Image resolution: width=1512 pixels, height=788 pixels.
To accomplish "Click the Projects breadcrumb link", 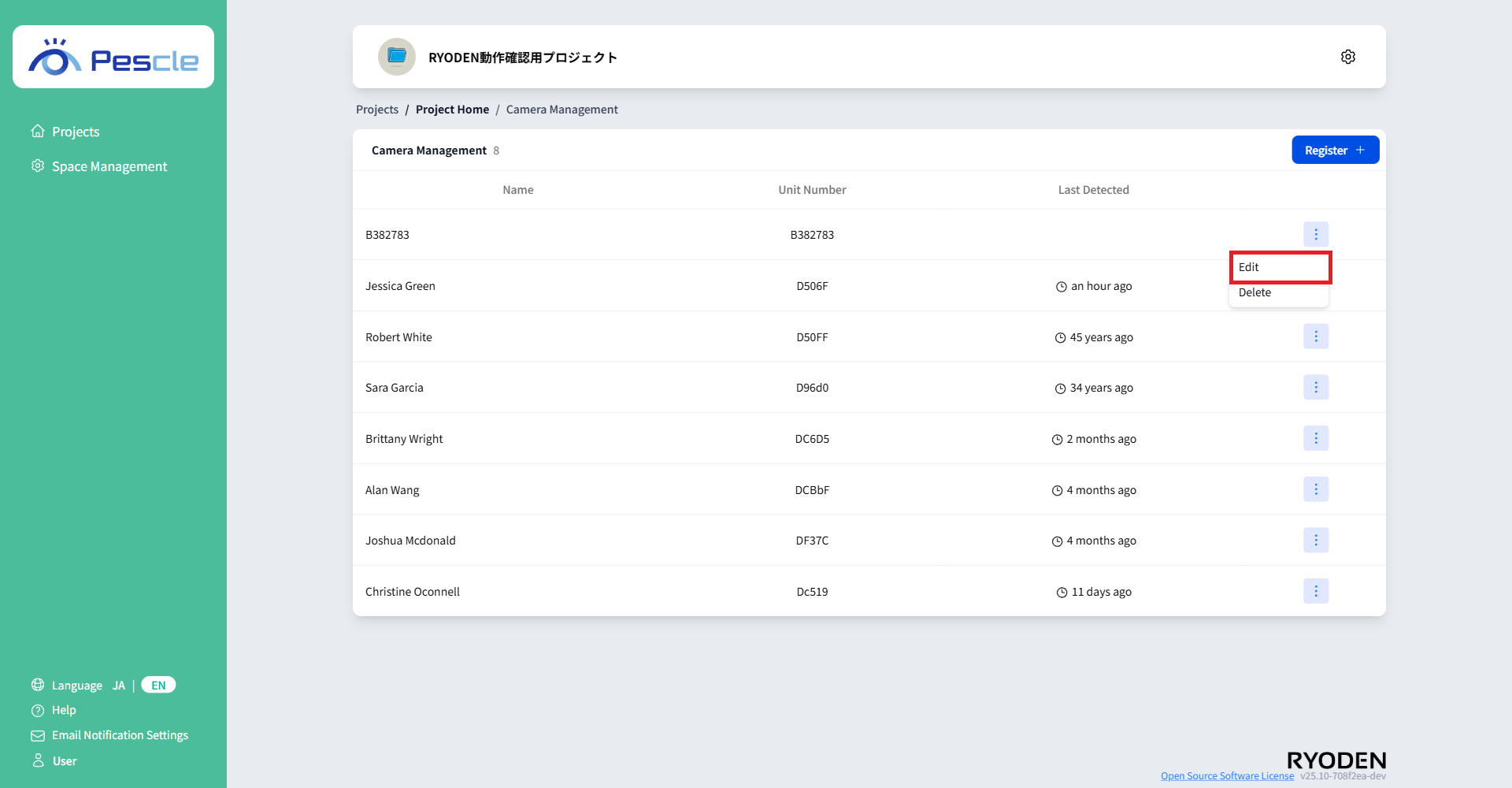I will (377, 110).
